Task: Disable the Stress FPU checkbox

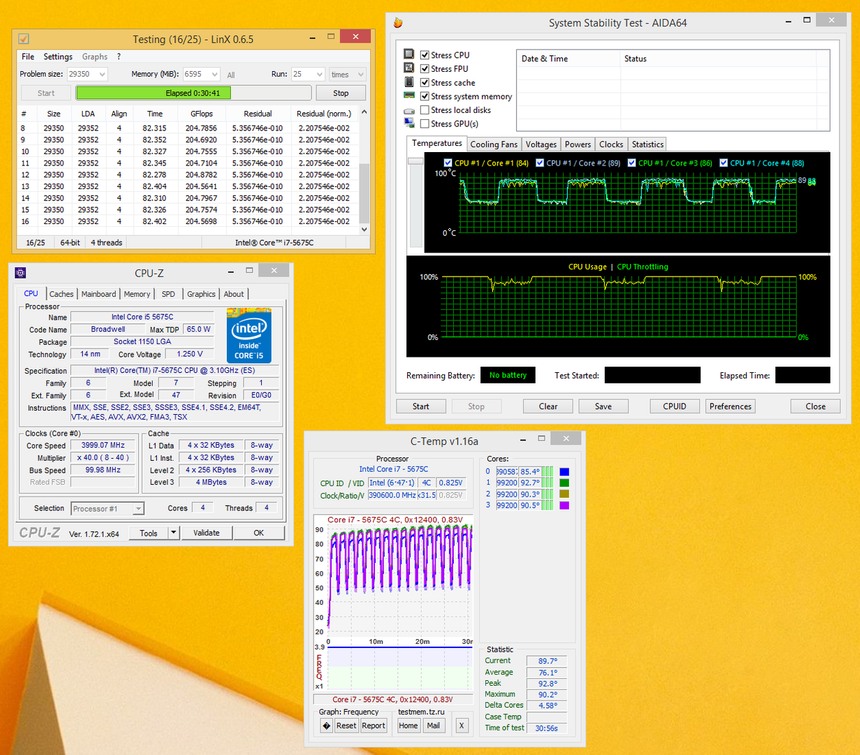Action: (424, 68)
